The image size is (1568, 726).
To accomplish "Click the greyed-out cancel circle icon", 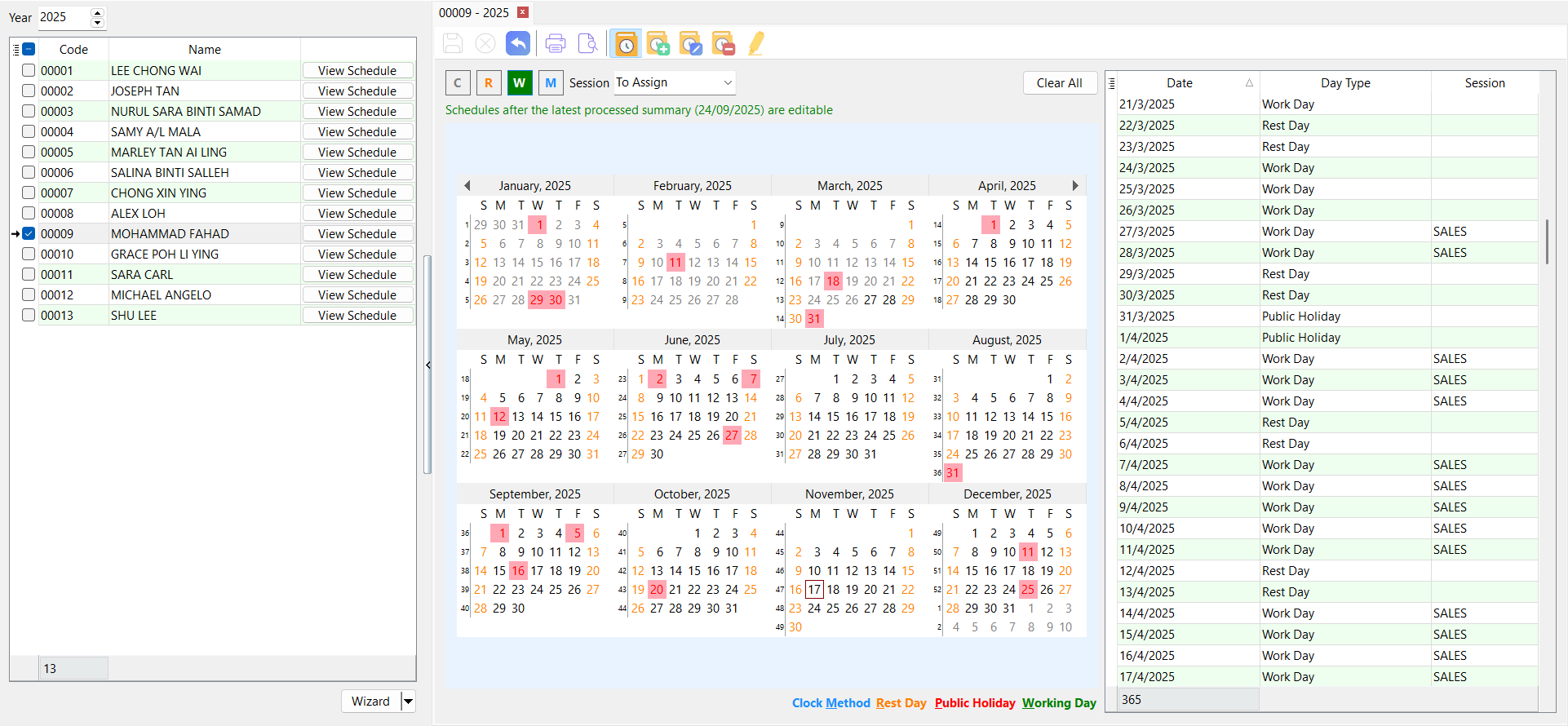I will pos(485,43).
